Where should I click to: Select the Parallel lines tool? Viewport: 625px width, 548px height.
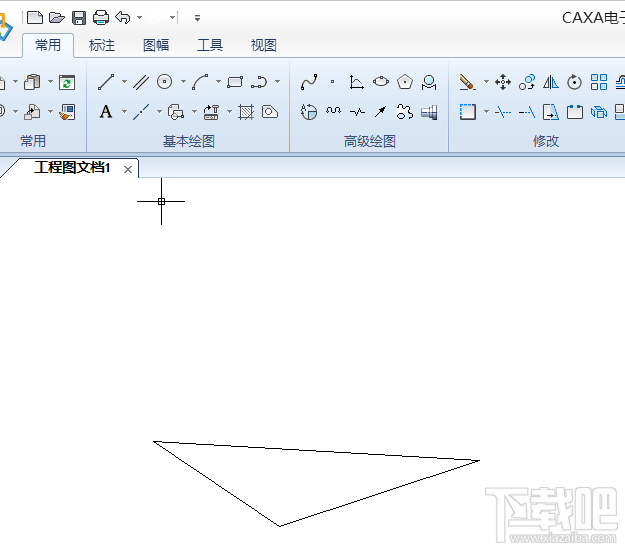click(141, 82)
